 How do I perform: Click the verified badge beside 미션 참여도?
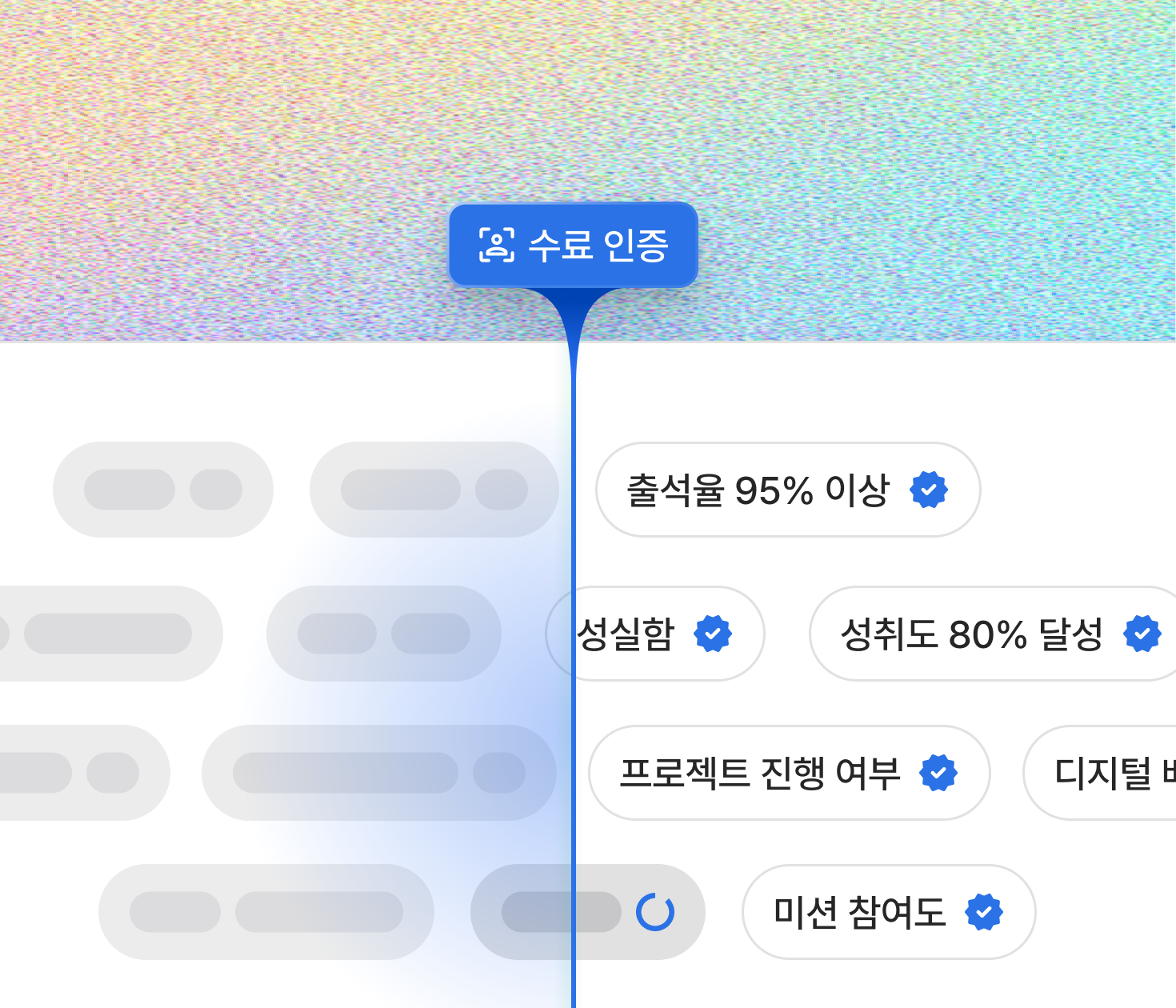pos(984,912)
